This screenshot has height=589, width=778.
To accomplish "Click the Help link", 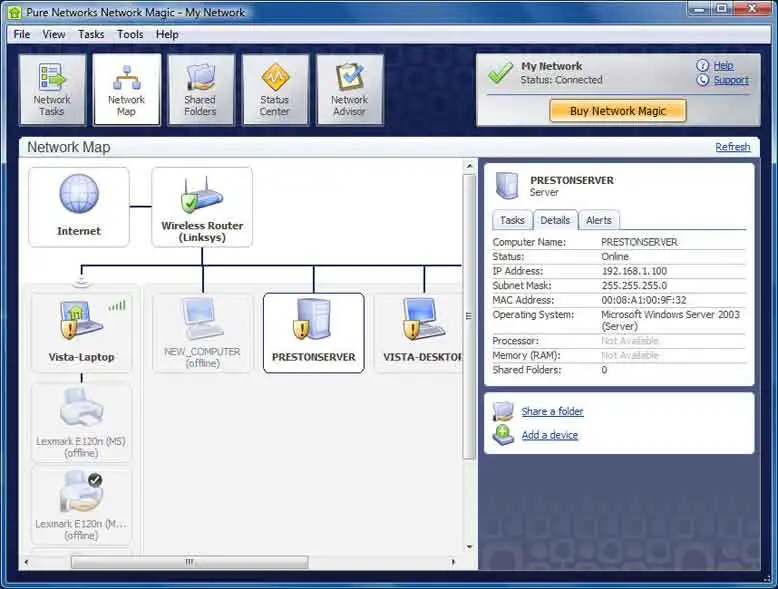I will click(723, 65).
